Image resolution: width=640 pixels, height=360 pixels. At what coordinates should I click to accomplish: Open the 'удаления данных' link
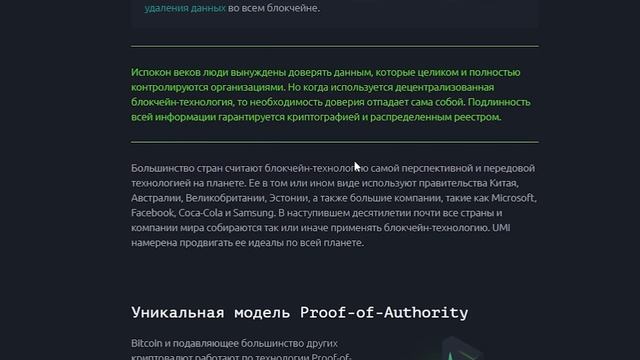pyautogui.click(x=185, y=8)
